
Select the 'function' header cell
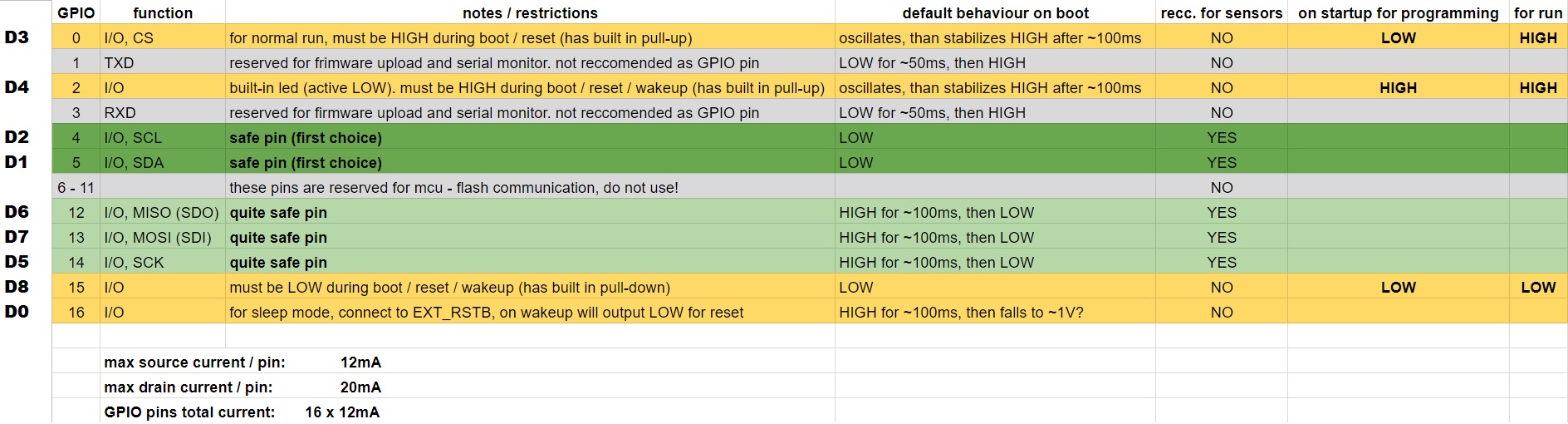(x=163, y=12)
